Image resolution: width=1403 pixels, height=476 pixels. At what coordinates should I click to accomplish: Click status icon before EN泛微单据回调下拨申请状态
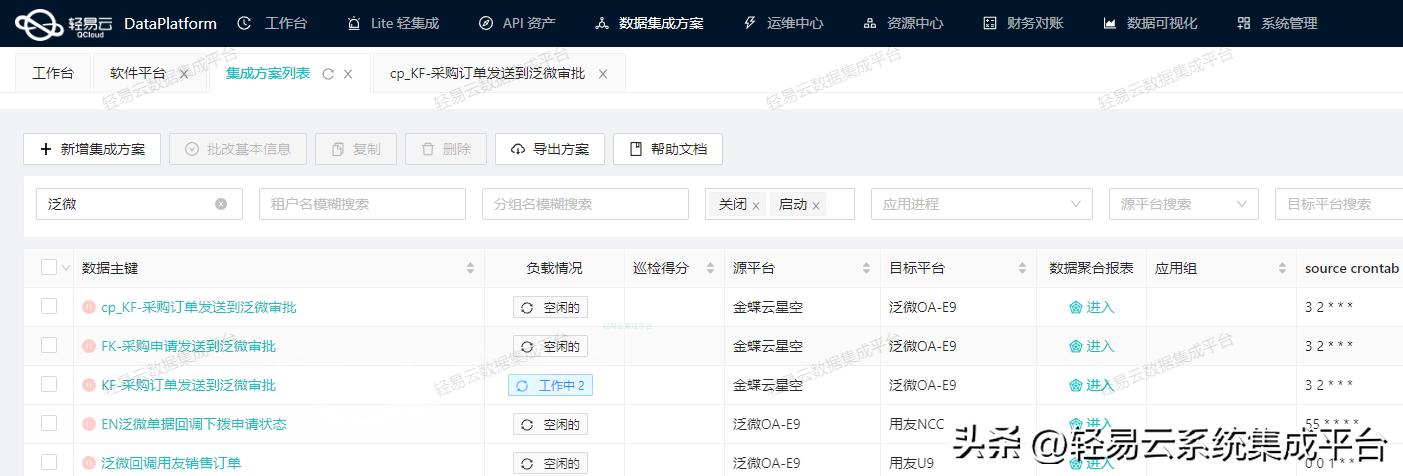[x=89, y=424]
